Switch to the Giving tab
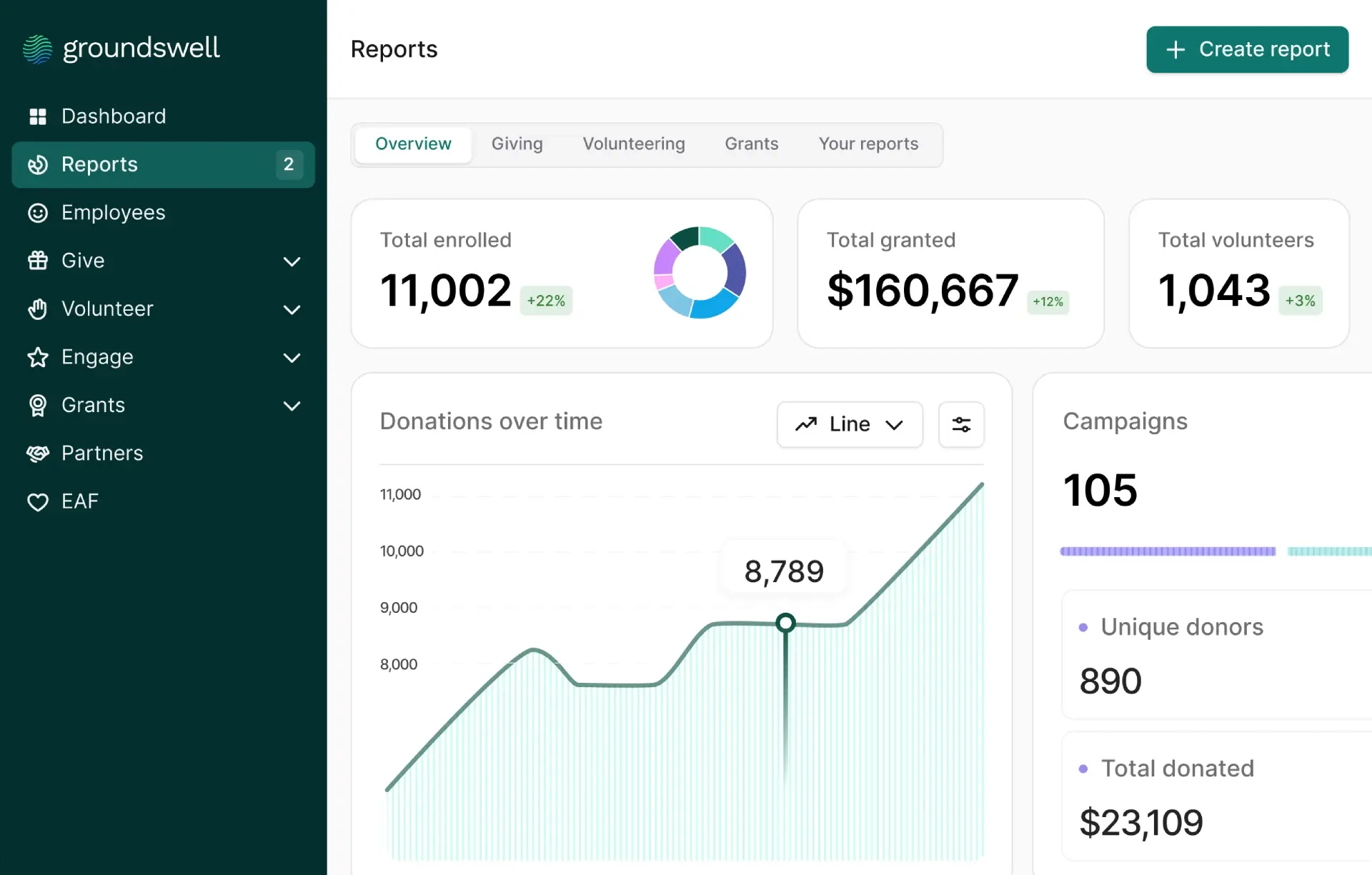 (517, 144)
